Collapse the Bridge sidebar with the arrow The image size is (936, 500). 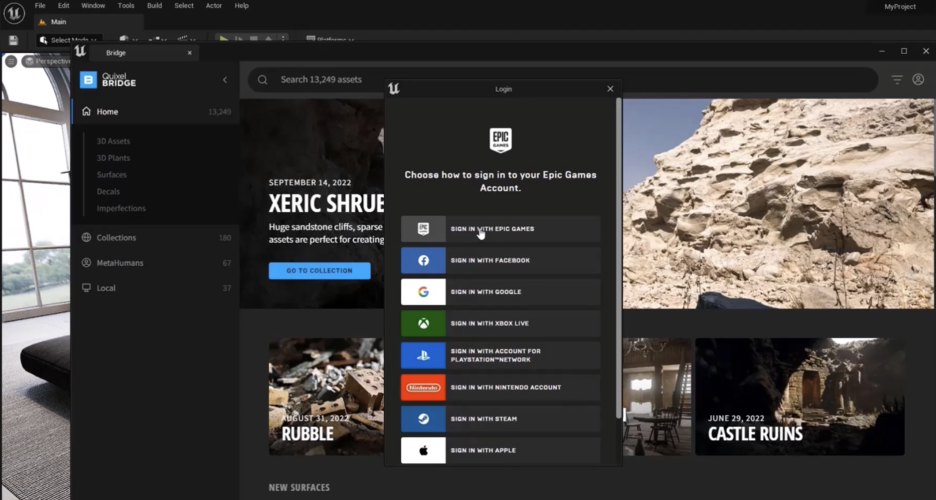tap(225, 79)
